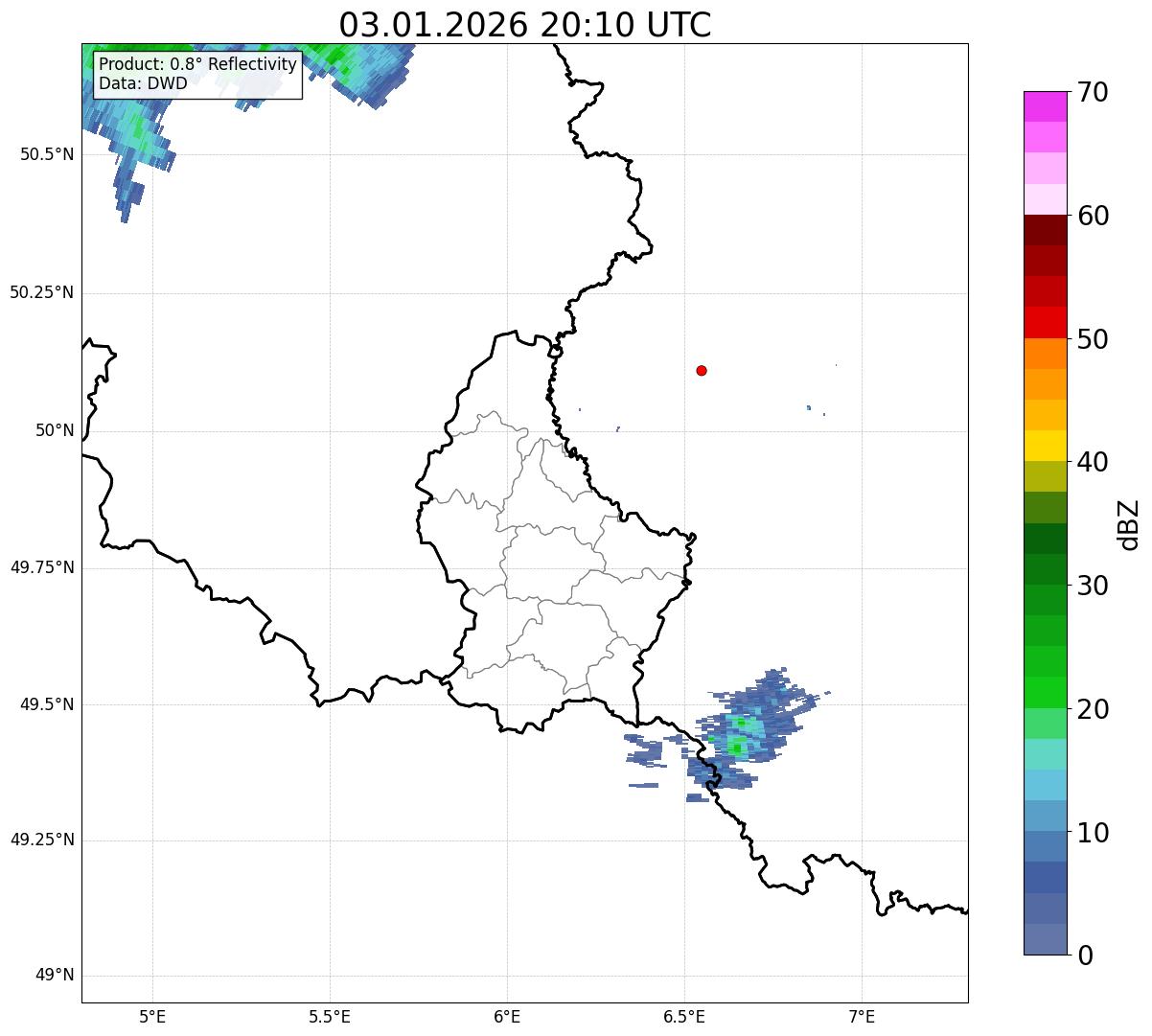Click the 49.25°N latitude label
Image resolution: width=1152 pixels, height=1036 pixels.
tap(42, 840)
